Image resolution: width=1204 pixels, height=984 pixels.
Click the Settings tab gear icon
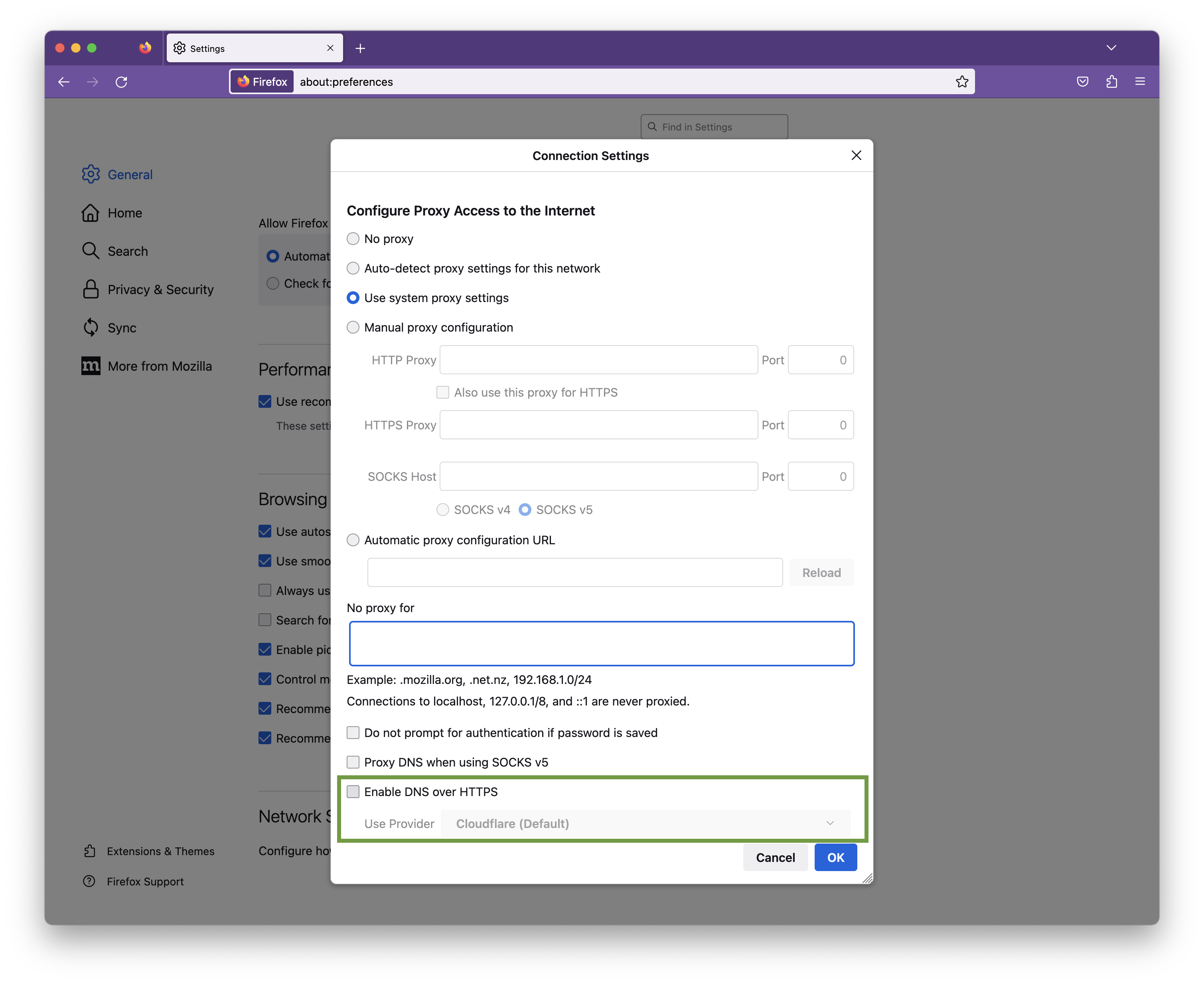(180, 48)
